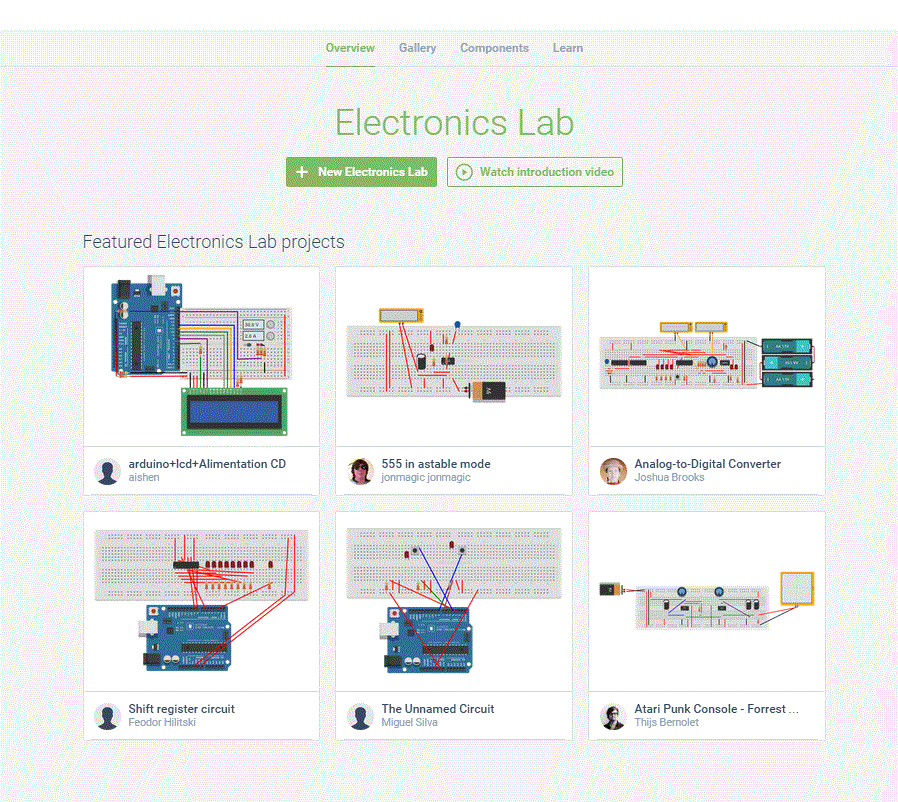Open Analog-to-Digital Converter circuit thumbnail
The image size is (898, 802).
point(706,356)
